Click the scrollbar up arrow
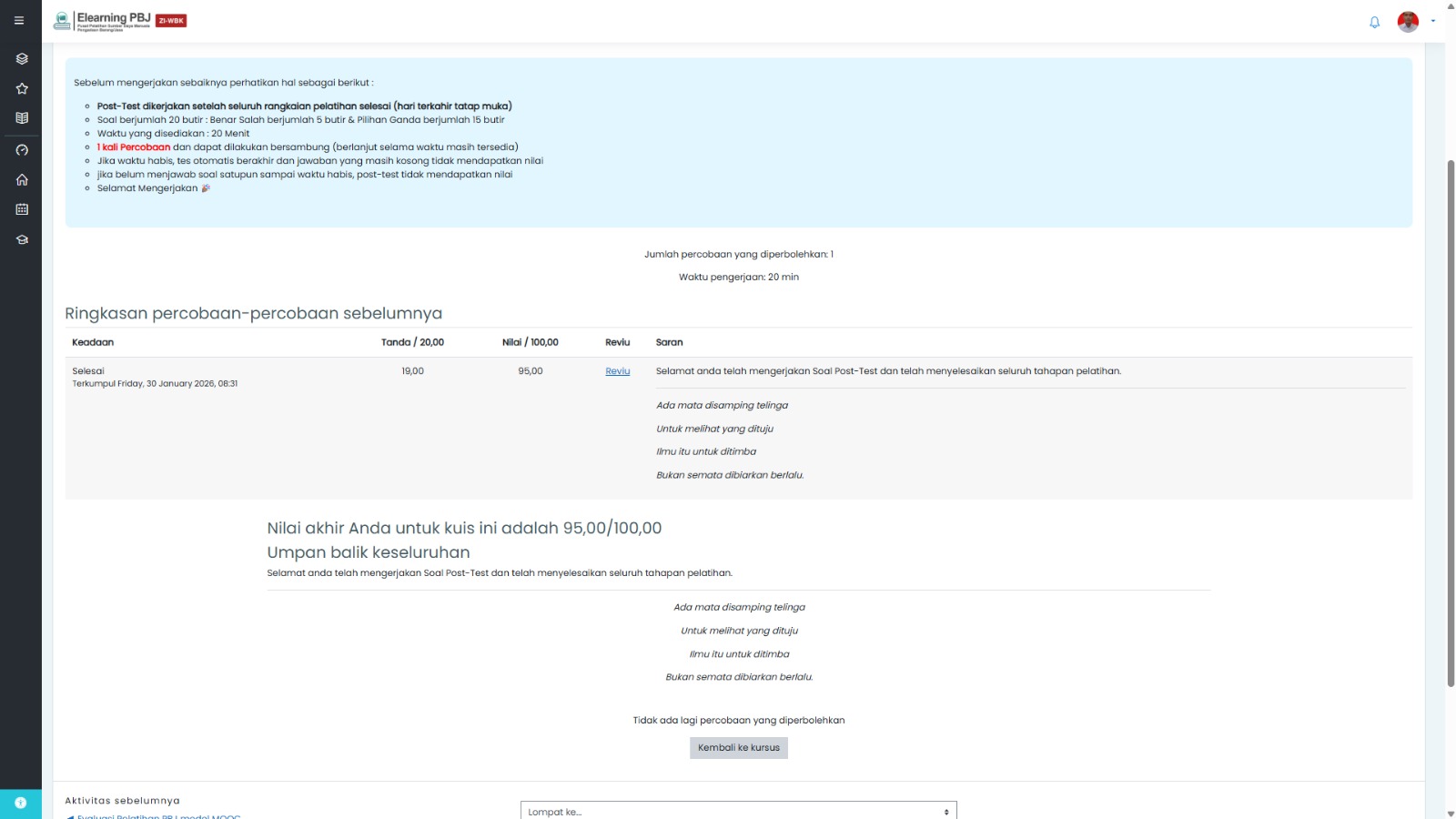Screen dimensions: 1456x819 [1451, 5]
